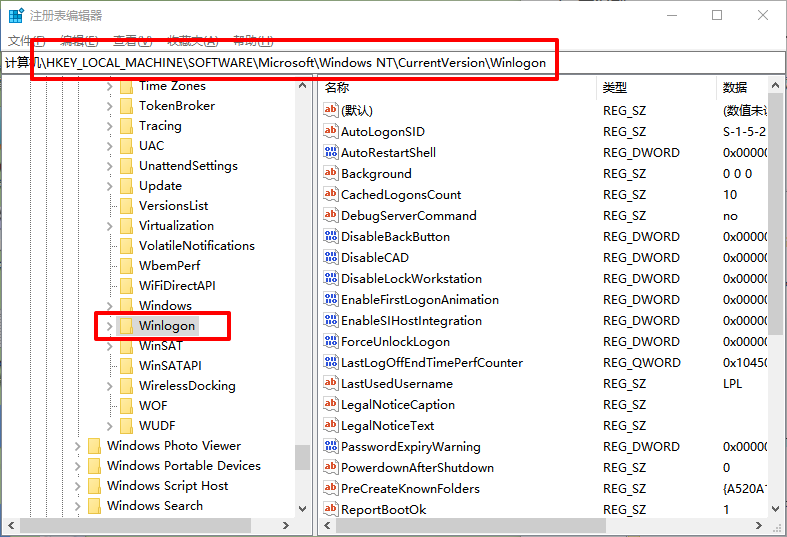The width and height of the screenshot is (787, 537).
Task: Open the 收藏夹(A) favorites menu
Action: pyautogui.click(x=193, y=40)
